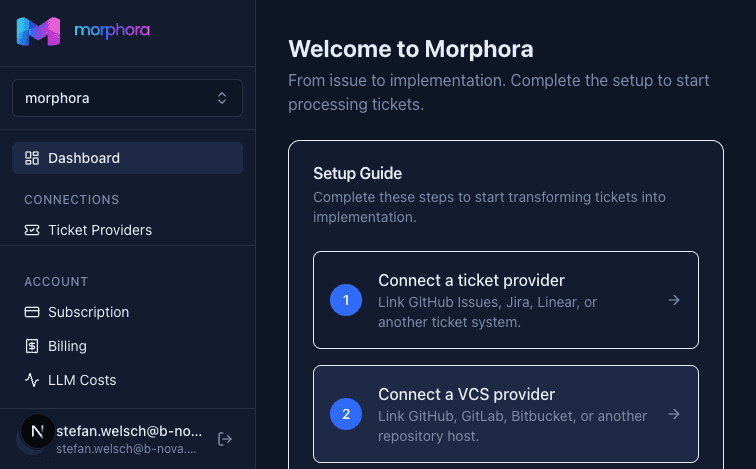Click text 'Link GitHub Issues, Jira, Linear, or'
This screenshot has height=469, width=756.
click(487, 302)
